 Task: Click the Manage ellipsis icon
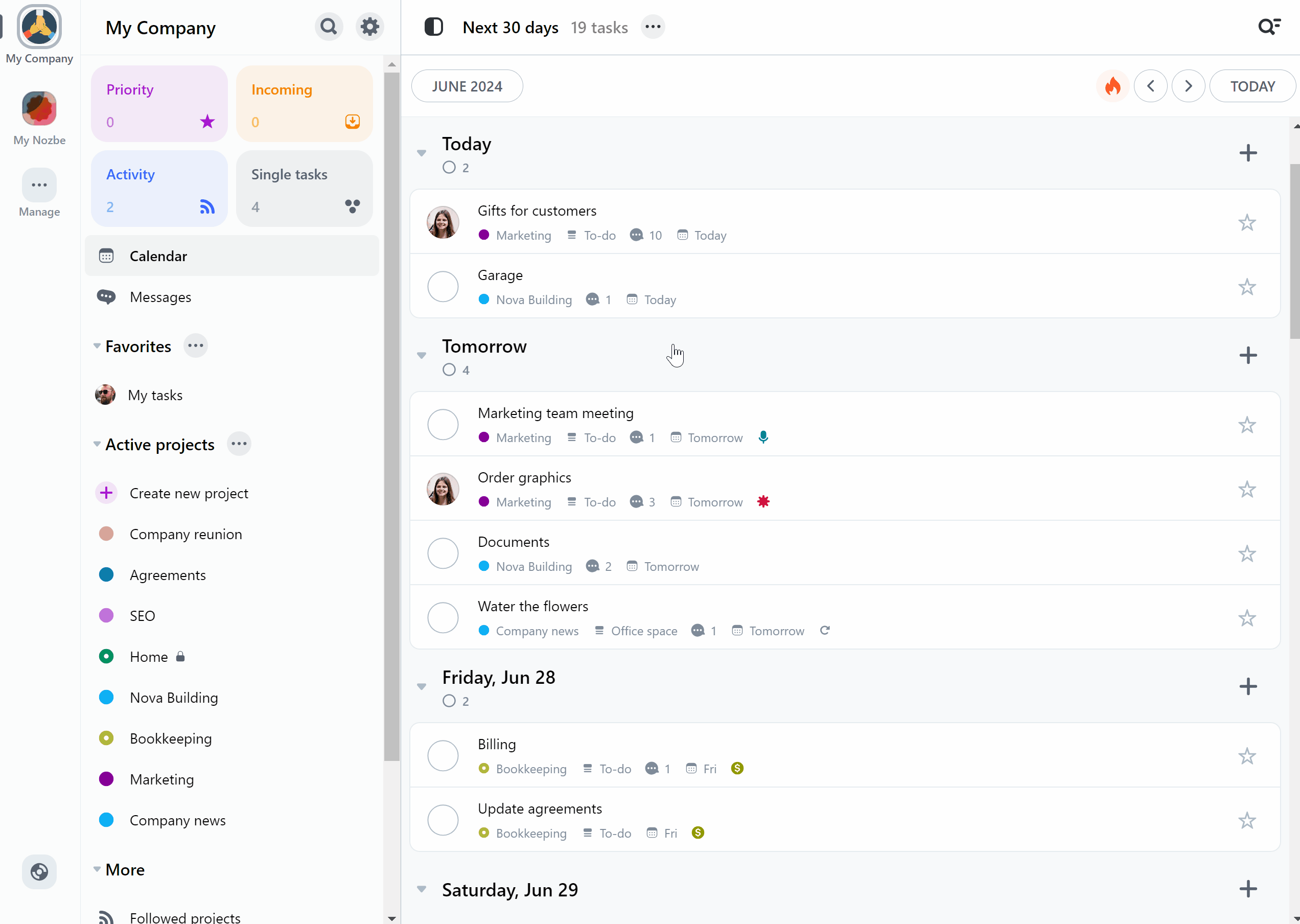(x=39, y=185)
